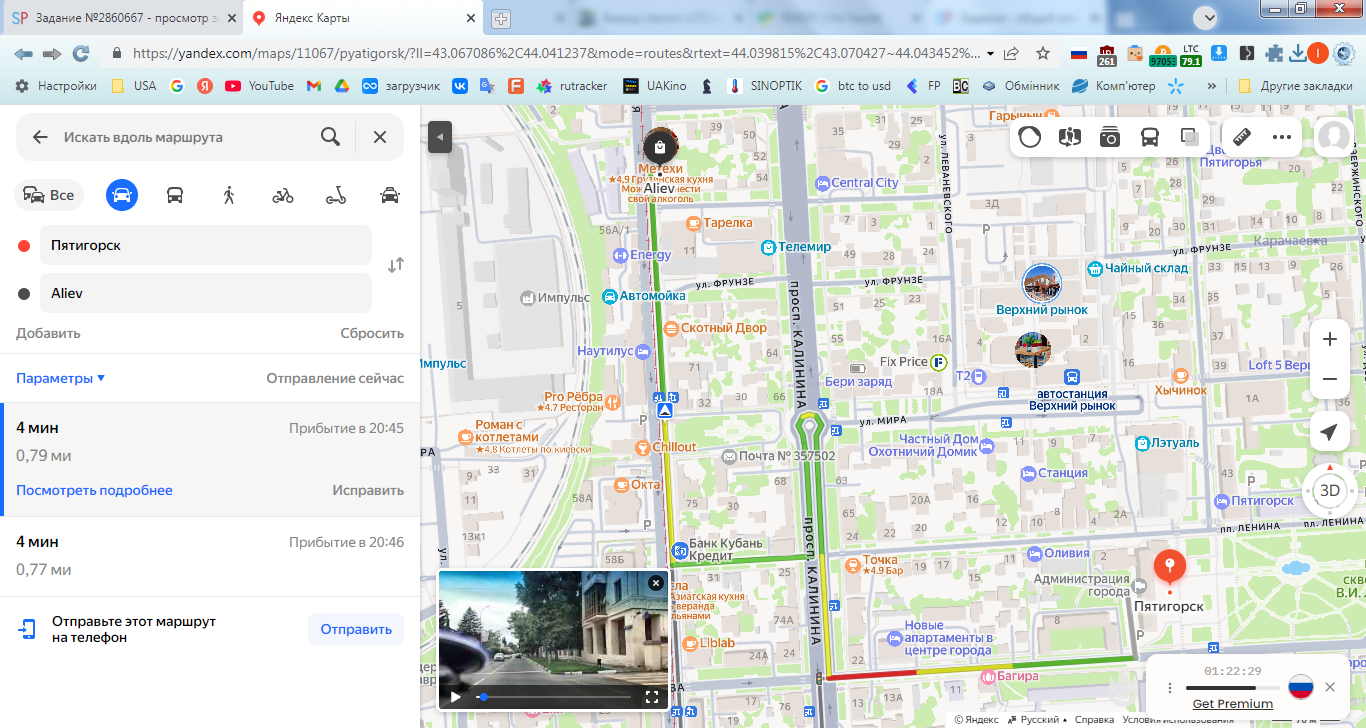Screen dimensions: 1366x728
Task: Toggle the street panorama layer icon
Action: coord(1070,137)
